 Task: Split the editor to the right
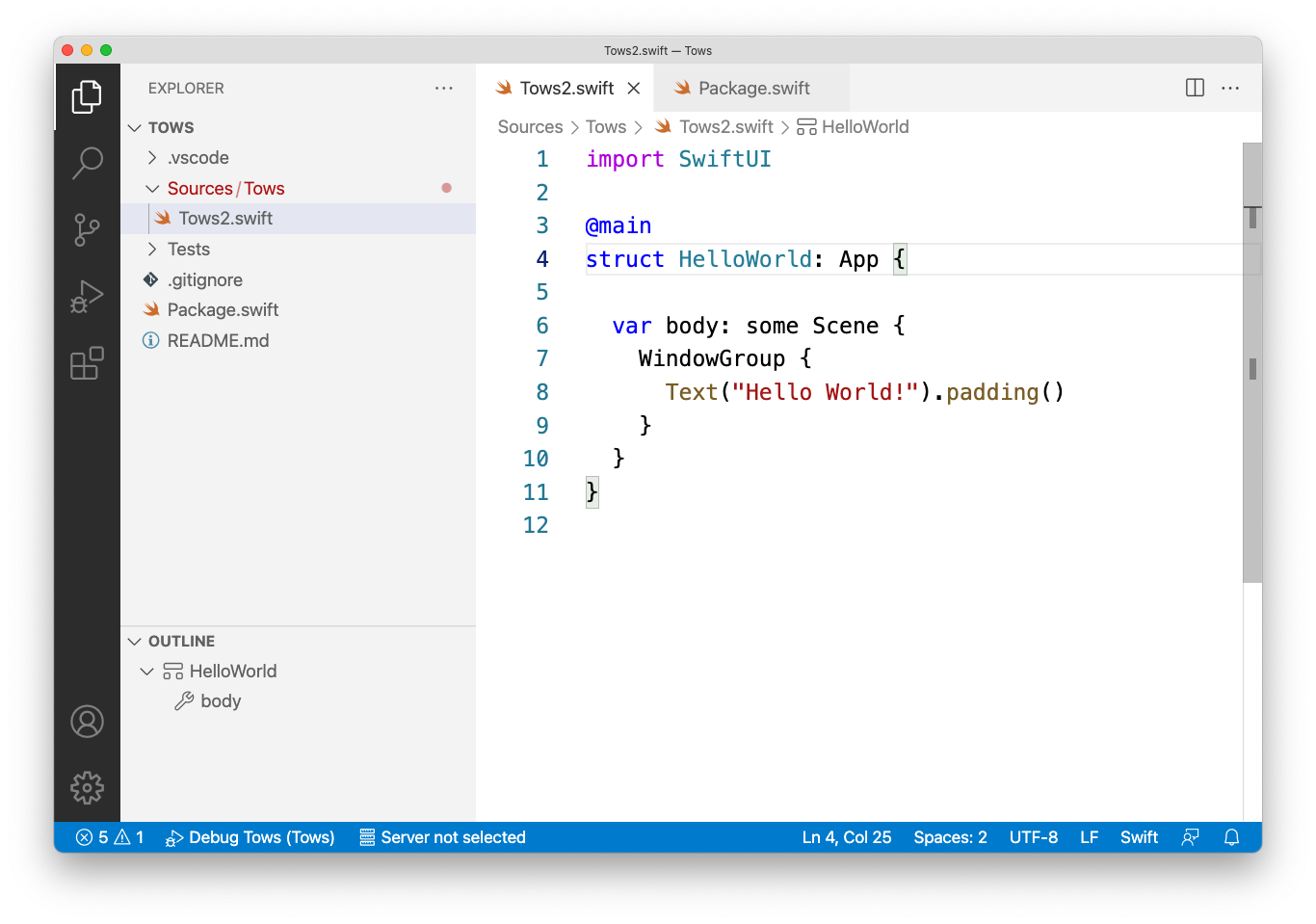click(1195, 88)
